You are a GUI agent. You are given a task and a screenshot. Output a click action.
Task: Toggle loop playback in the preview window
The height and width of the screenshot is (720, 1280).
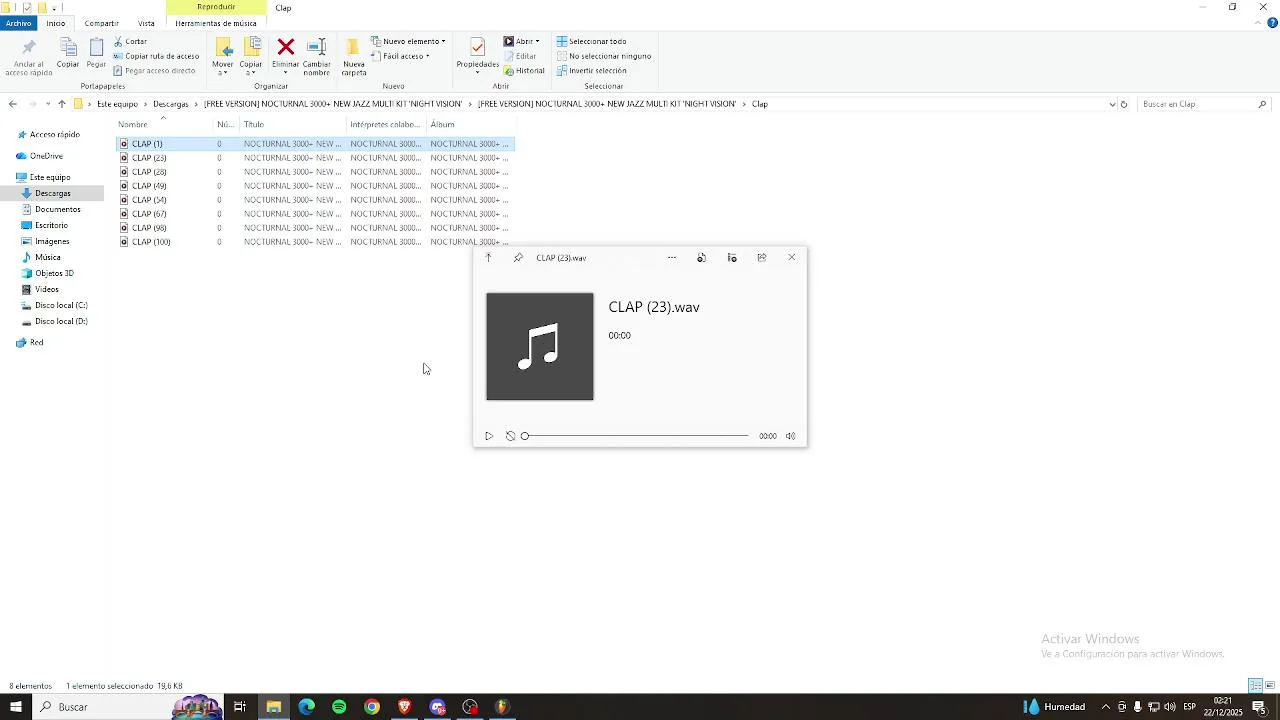510,436
